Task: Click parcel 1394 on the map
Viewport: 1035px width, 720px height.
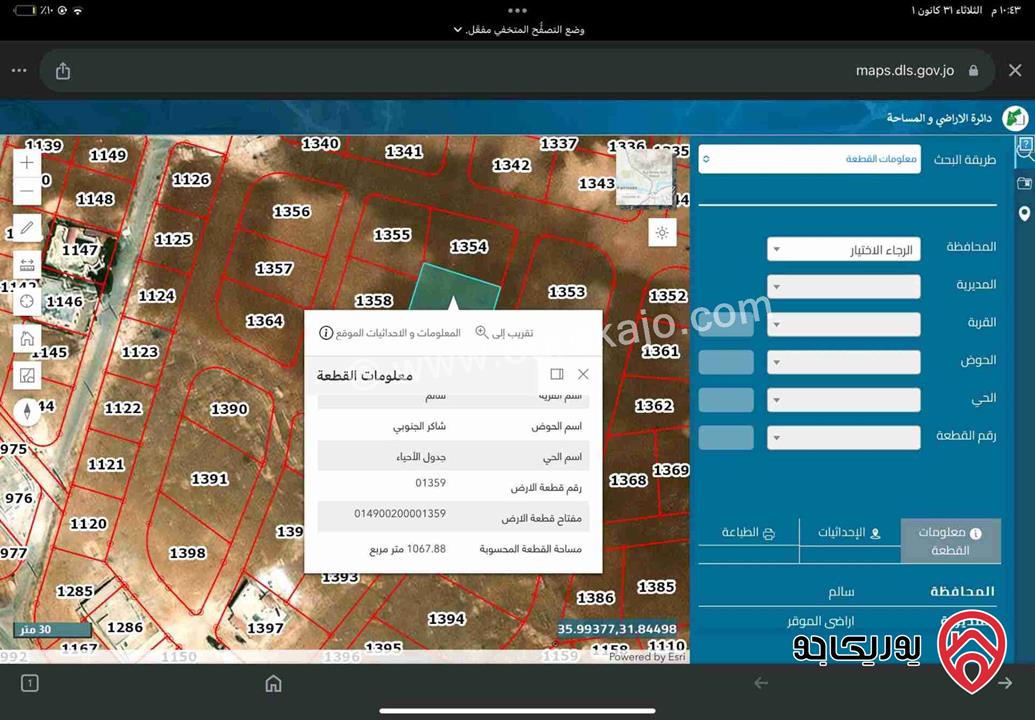Action: tap(446, 619)
